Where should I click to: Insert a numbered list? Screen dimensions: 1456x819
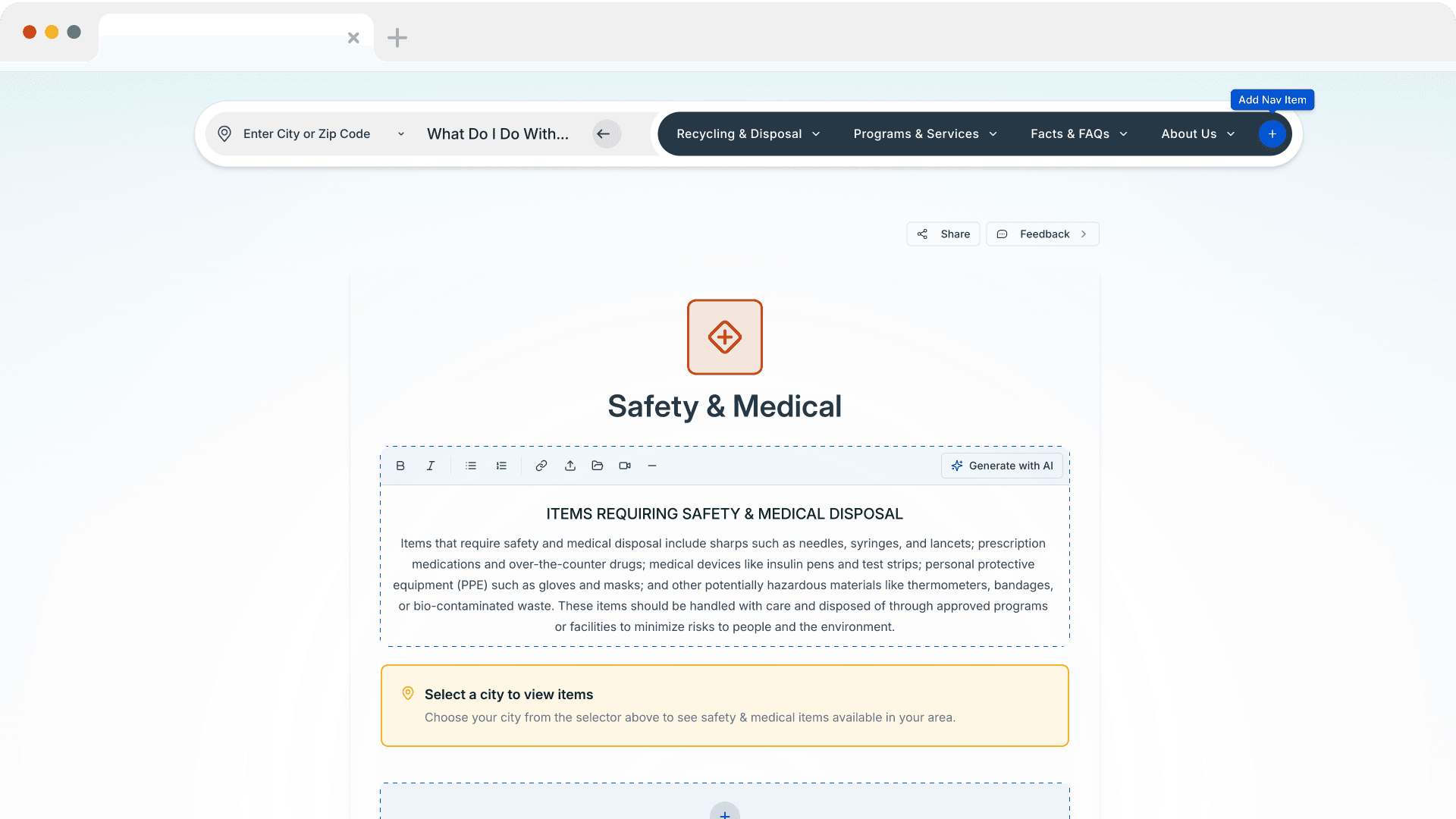click(x=501, y=466)
